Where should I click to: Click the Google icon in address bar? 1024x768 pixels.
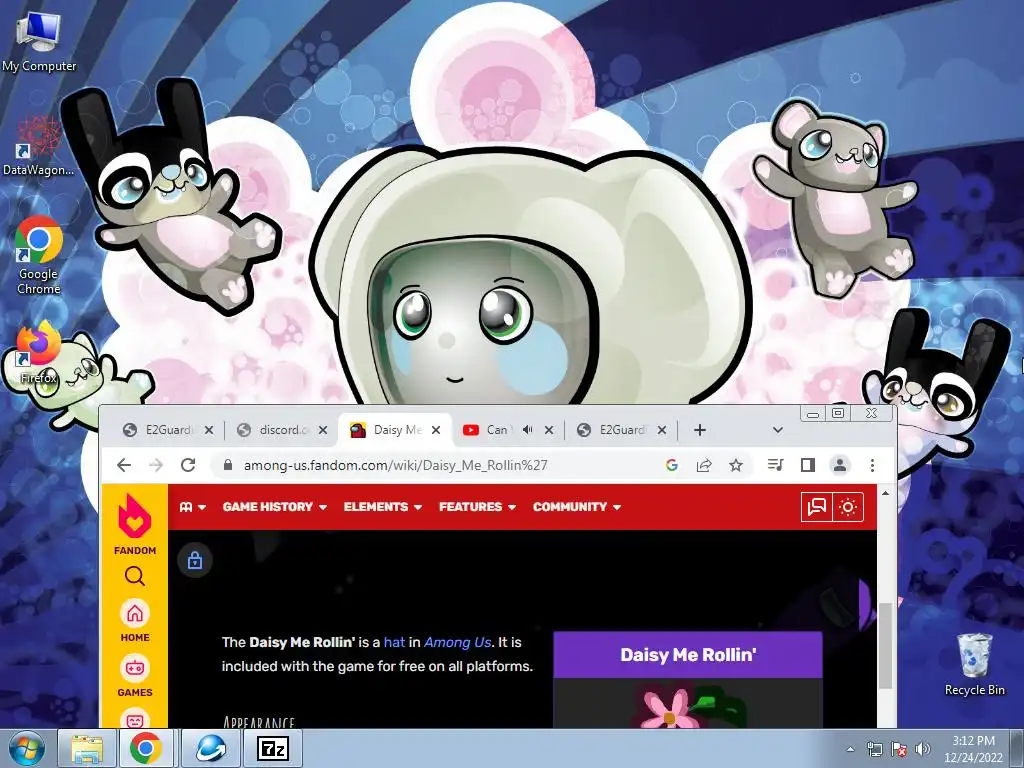[x=671, y=465]
